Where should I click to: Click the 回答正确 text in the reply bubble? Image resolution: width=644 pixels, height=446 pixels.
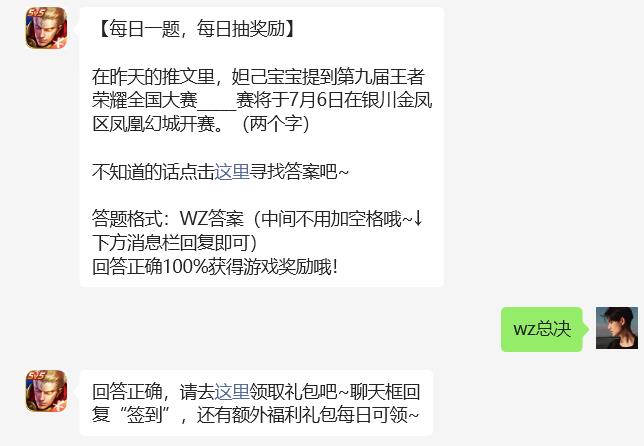click(127, 391)
